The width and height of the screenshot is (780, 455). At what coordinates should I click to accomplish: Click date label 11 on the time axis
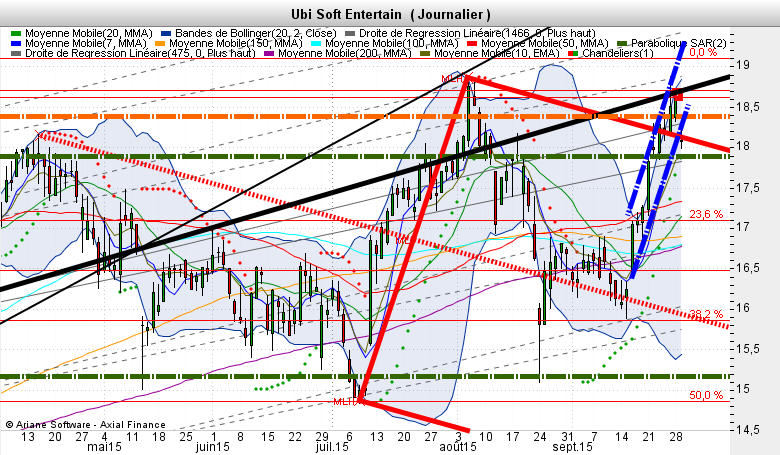click(132, 437)
